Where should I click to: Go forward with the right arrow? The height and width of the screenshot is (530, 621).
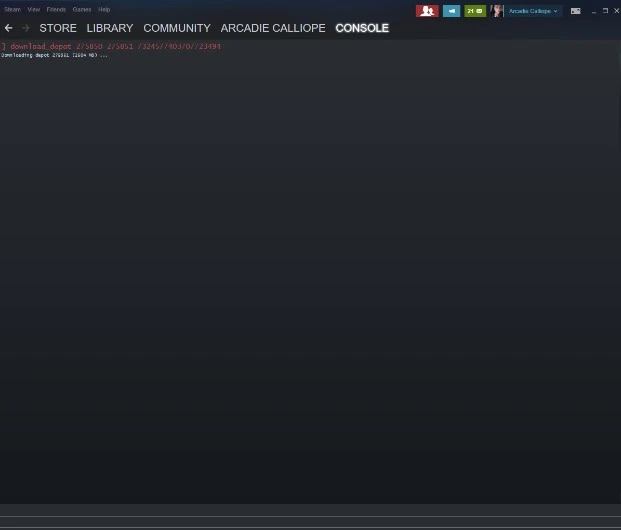(26, 28)
